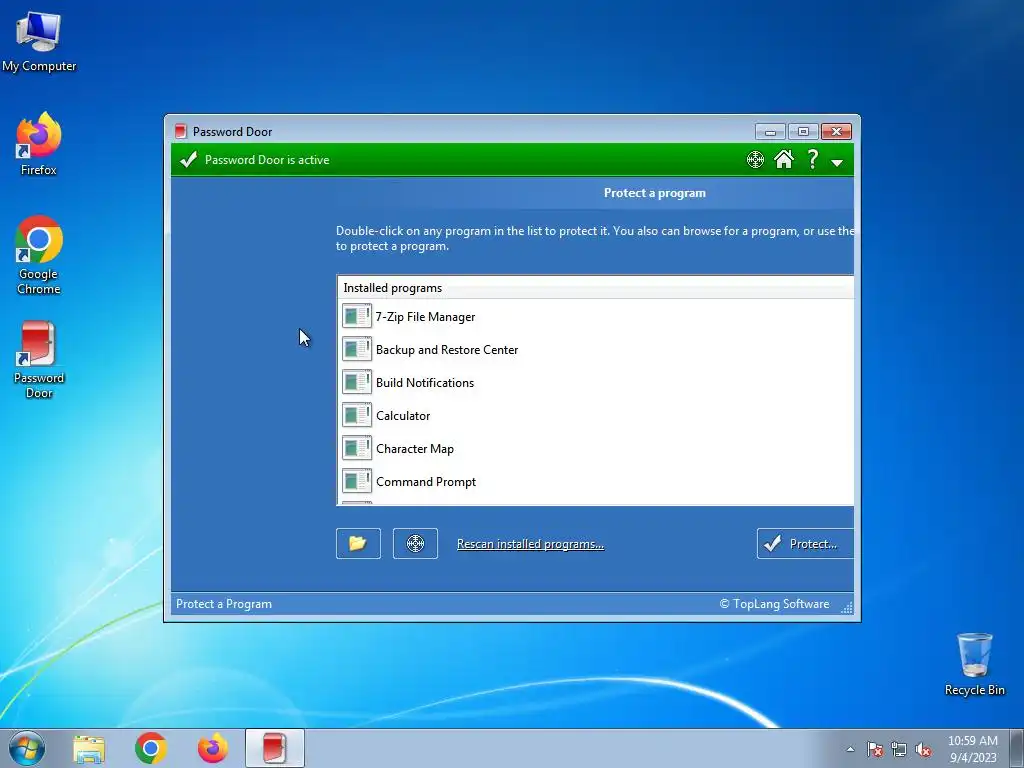Click the Password Door title bar icon
The image size is (1024, 768).
point(181,131)
